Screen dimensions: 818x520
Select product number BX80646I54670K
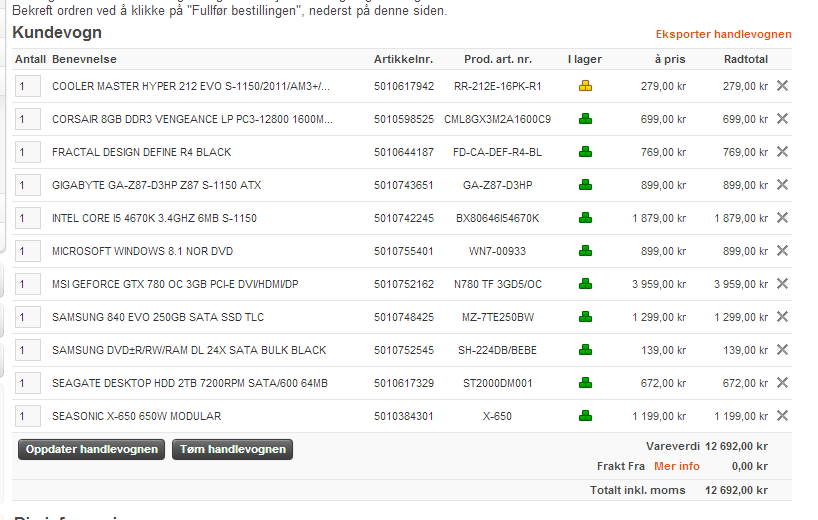[x=498, y=218]
